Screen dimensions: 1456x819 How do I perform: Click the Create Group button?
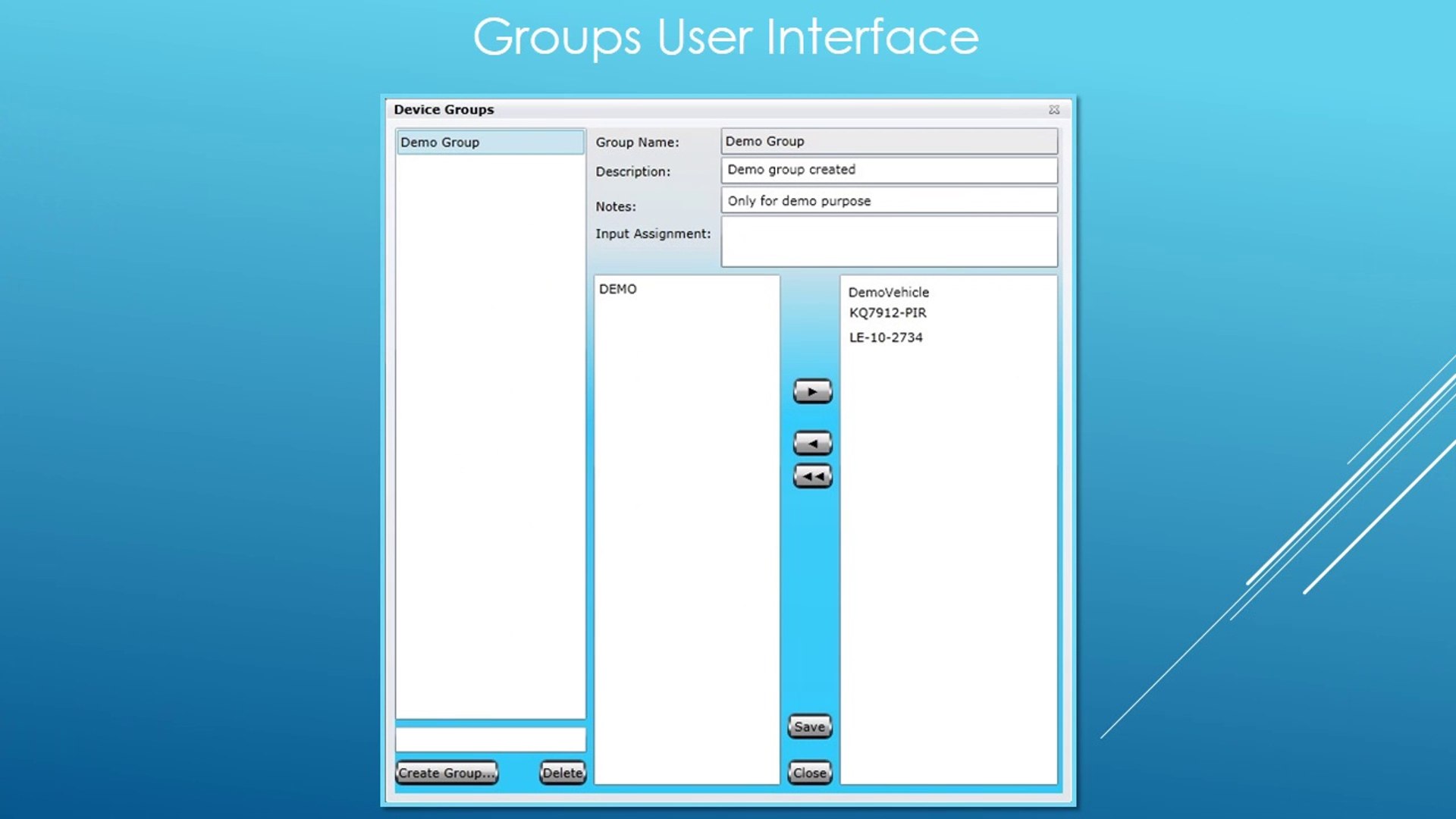(x=447, y=773)
